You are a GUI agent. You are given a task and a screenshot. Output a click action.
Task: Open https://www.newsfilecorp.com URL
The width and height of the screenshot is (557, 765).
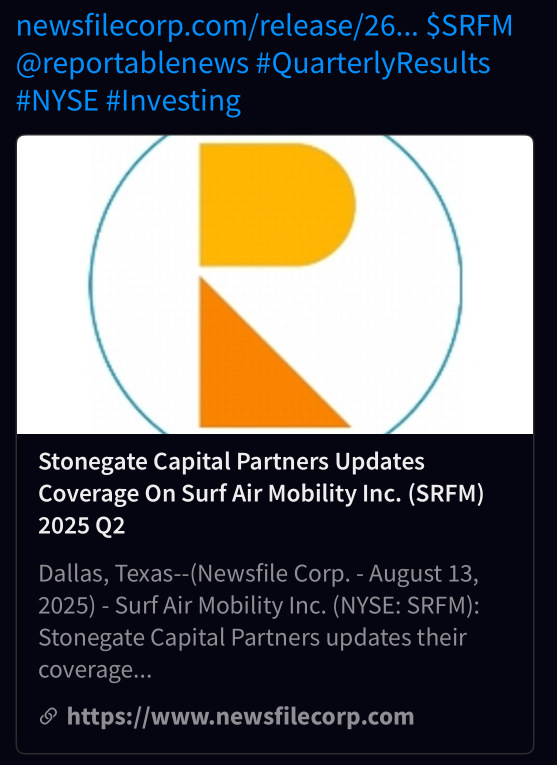click(x=240, y=717)
